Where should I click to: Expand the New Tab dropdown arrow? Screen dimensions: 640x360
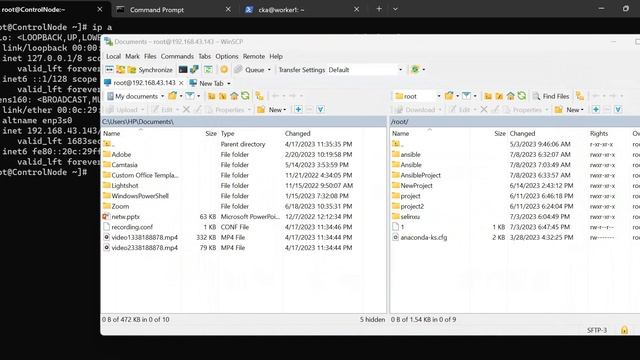[229, 83]
